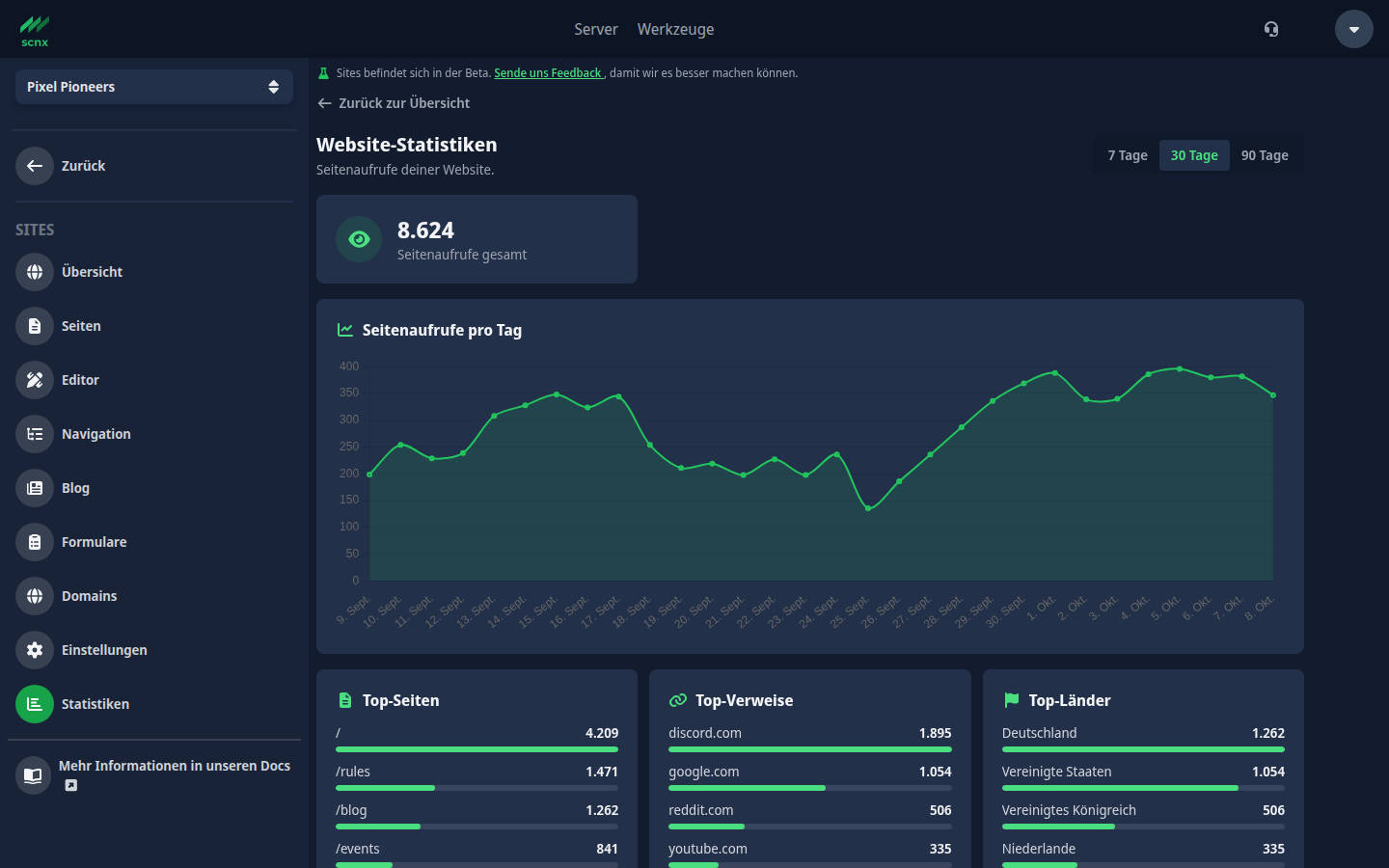Open the Server menu
1389x868 pixels.
(x=596, y=29)
